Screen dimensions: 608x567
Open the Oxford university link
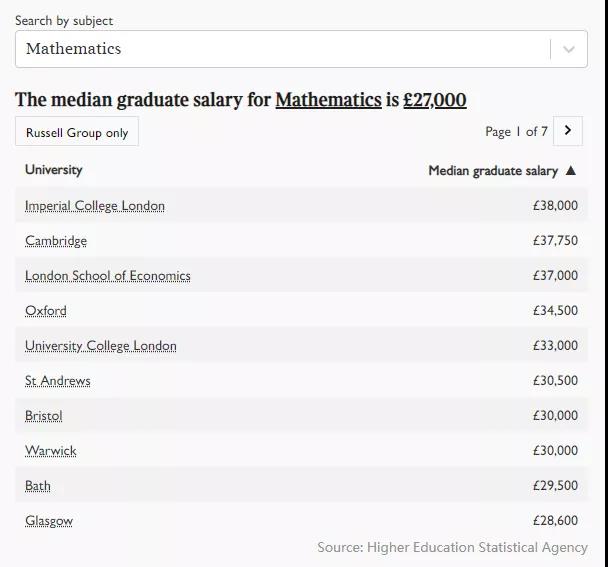[x=46, y=311]
